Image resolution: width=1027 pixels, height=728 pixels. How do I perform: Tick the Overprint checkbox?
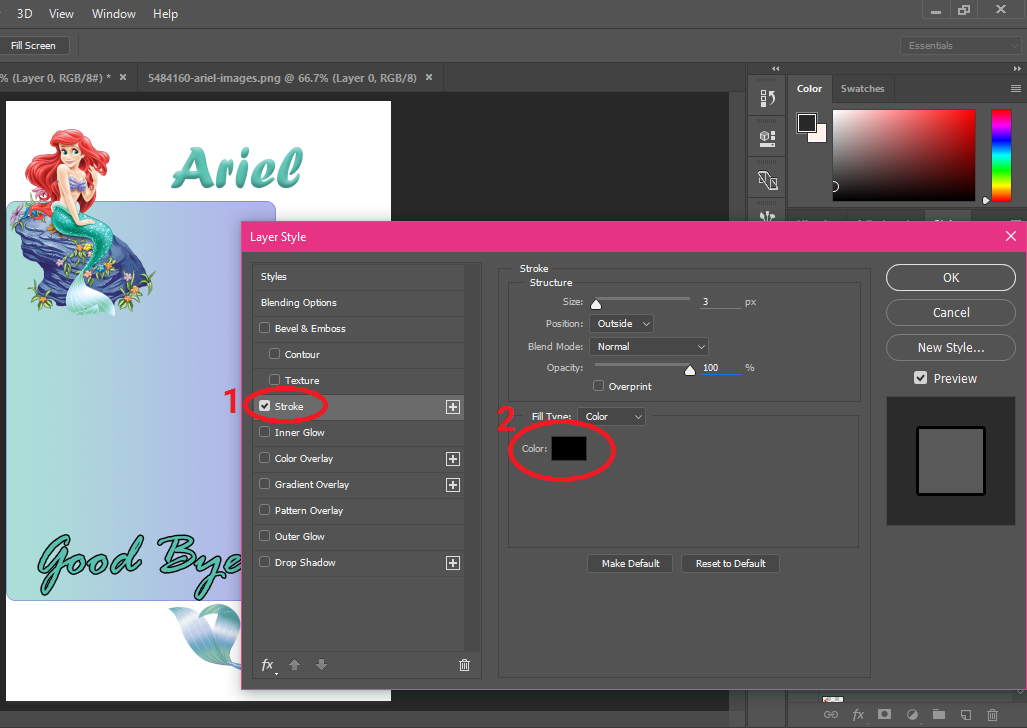point(599,386)
